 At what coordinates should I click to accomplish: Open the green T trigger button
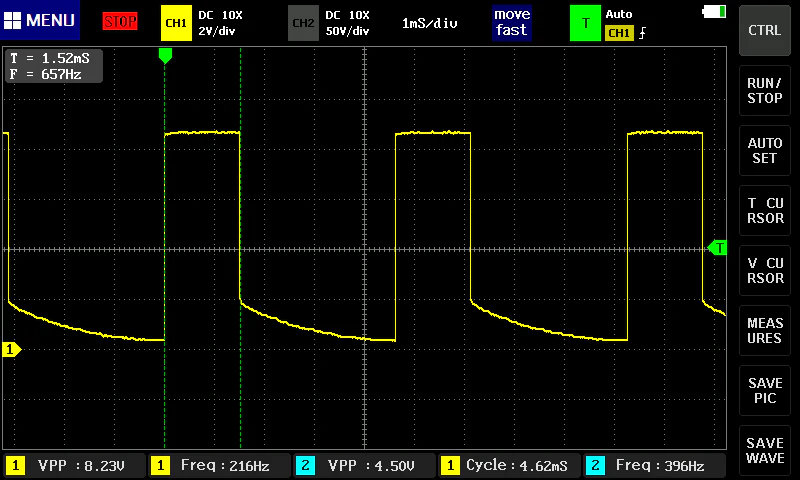point(585,23)
